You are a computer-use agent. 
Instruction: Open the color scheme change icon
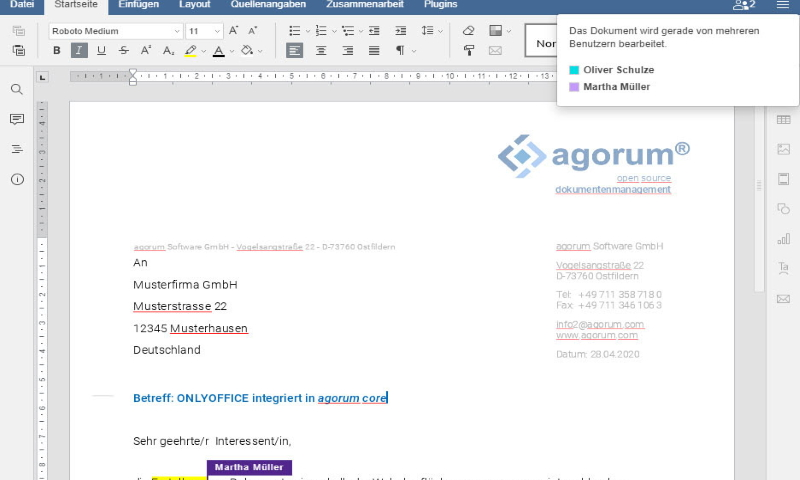point(495,31)
